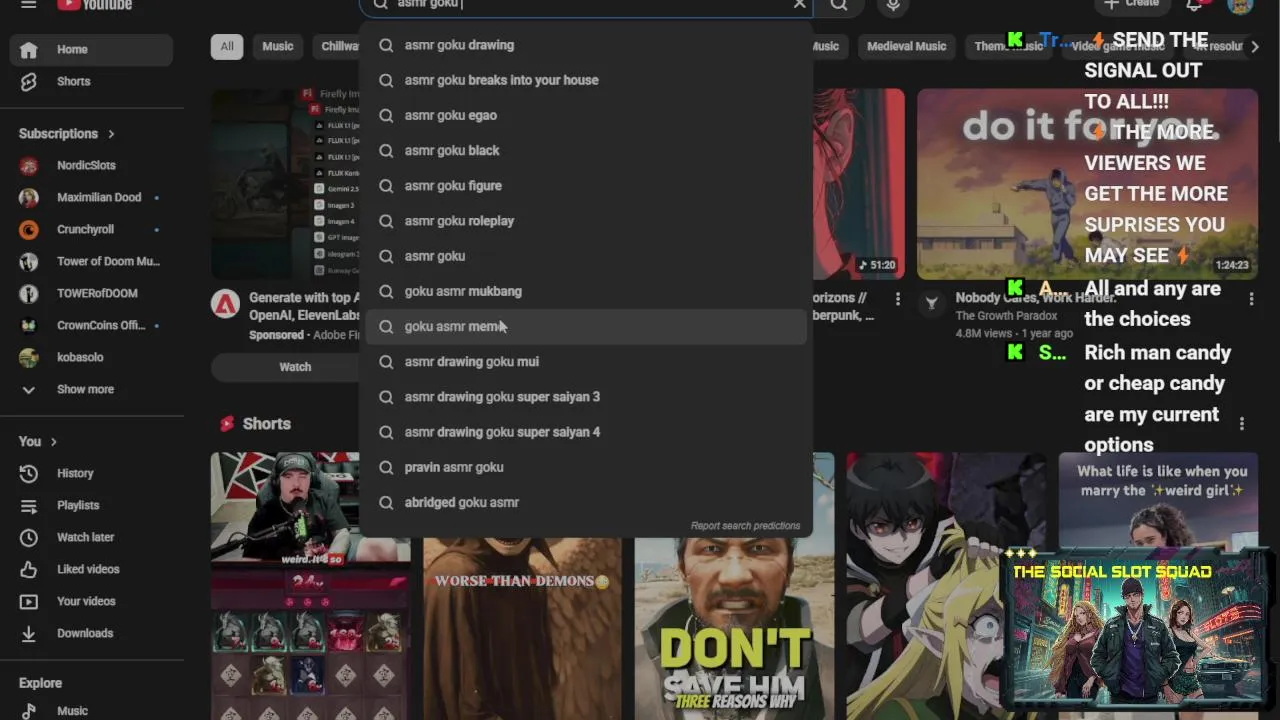Select the Medieval Music filter chip

(906, 46)
